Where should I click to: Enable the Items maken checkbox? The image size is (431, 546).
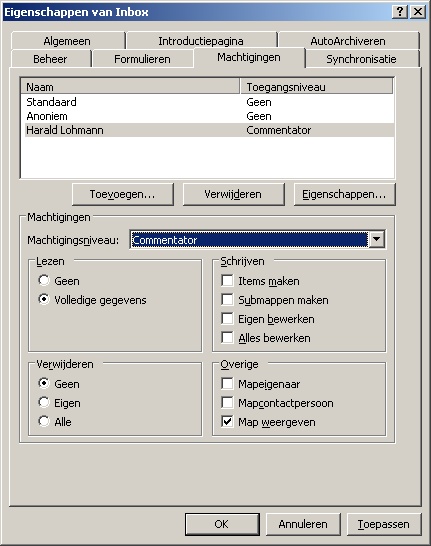(x=227, y=280)
